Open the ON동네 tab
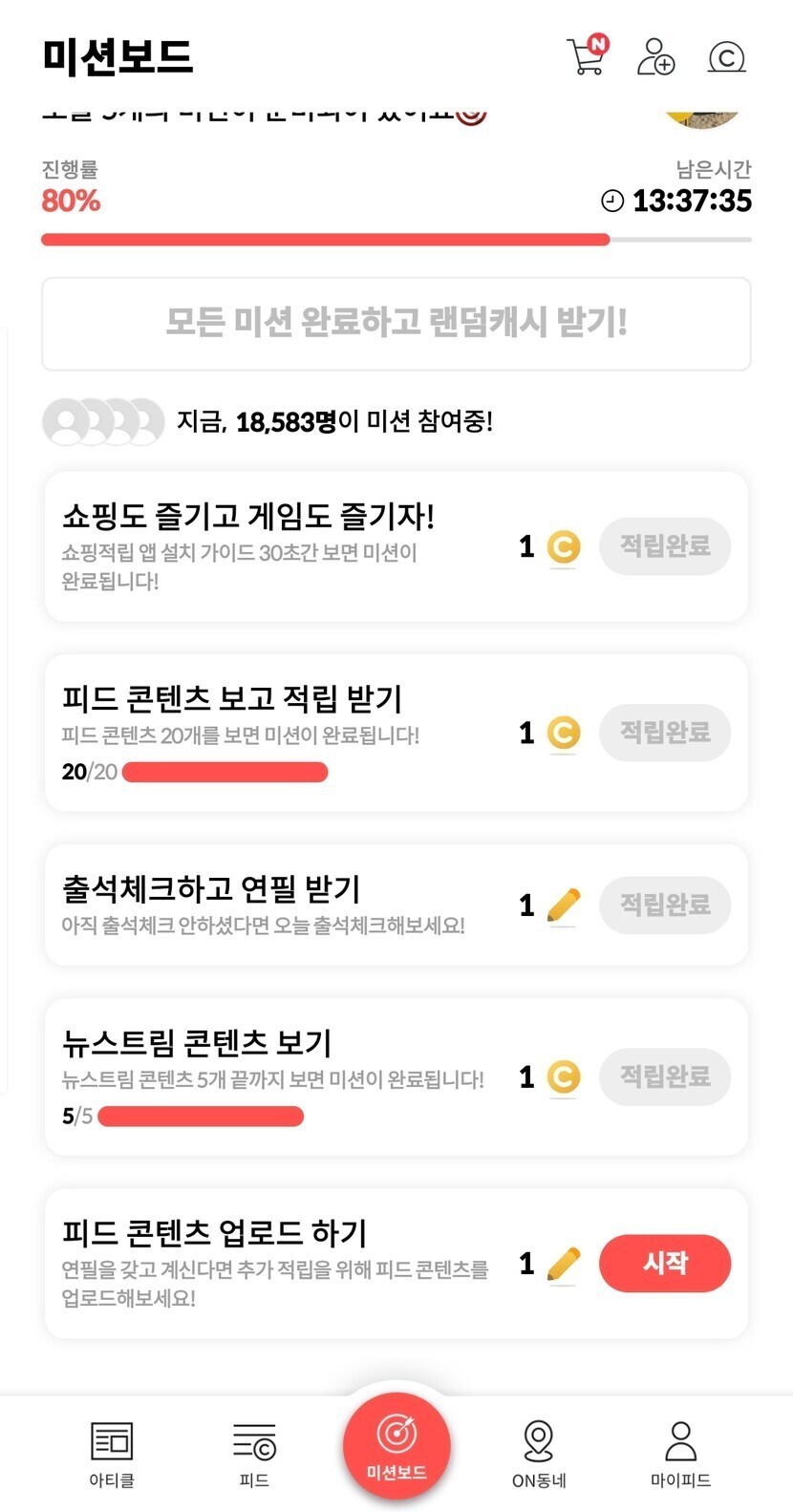This screenshot has width=793, height=1512. coord(539,1454)
